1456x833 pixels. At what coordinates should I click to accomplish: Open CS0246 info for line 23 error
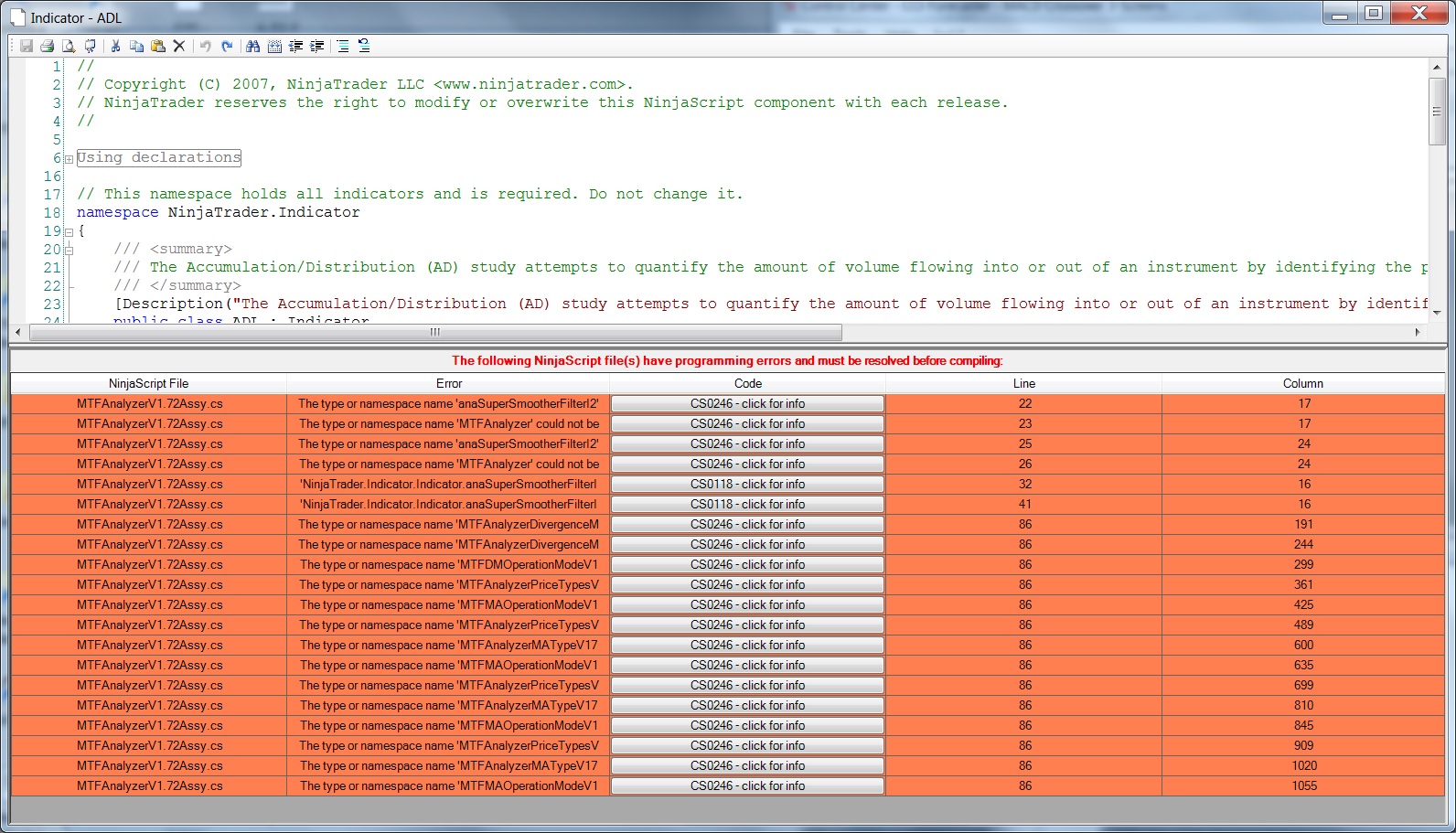[747, 424]
